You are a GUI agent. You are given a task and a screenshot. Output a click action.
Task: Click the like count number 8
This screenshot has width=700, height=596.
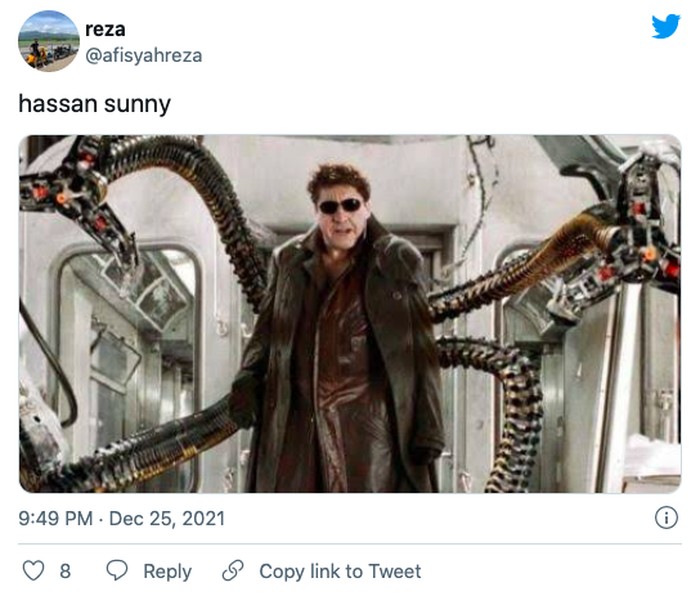pos(65,571)
